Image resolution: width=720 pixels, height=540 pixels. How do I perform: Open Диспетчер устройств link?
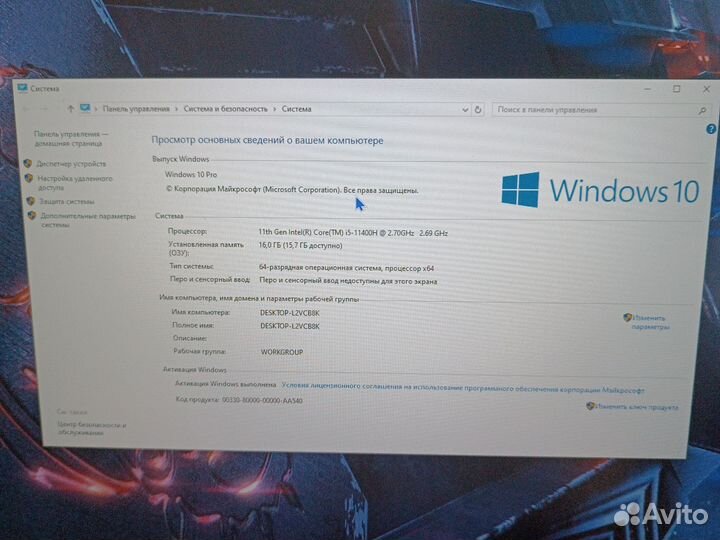[x=71, y=163]
